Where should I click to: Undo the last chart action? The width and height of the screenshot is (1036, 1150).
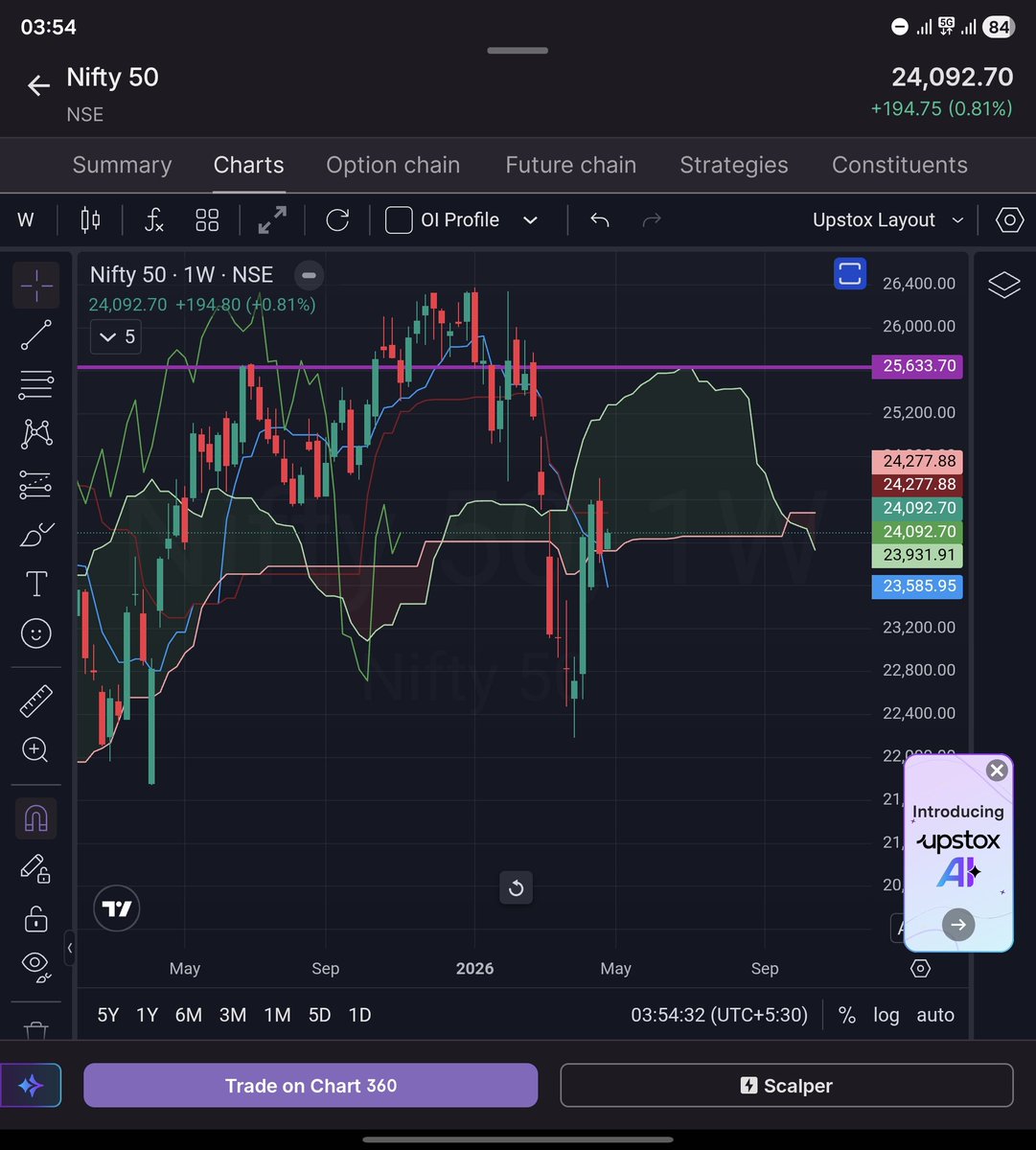[600, 219]
